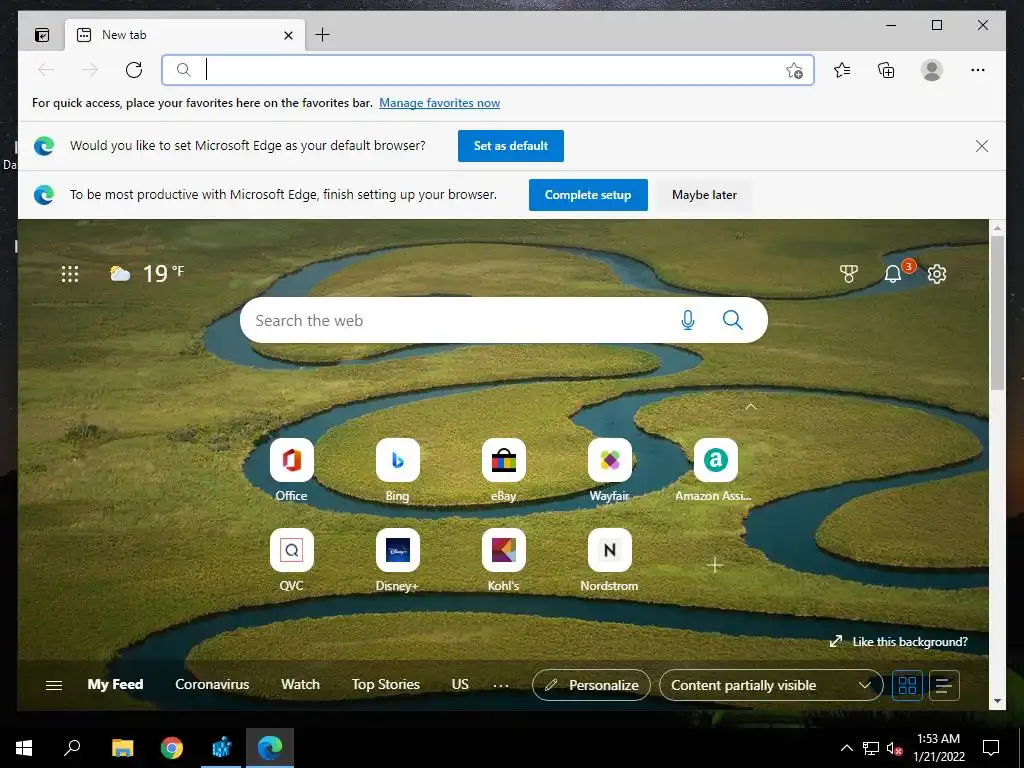Add this page to favorites star icon
Image resolution: width=1024 pixels, height=768 pixels.
click(794, 71)
